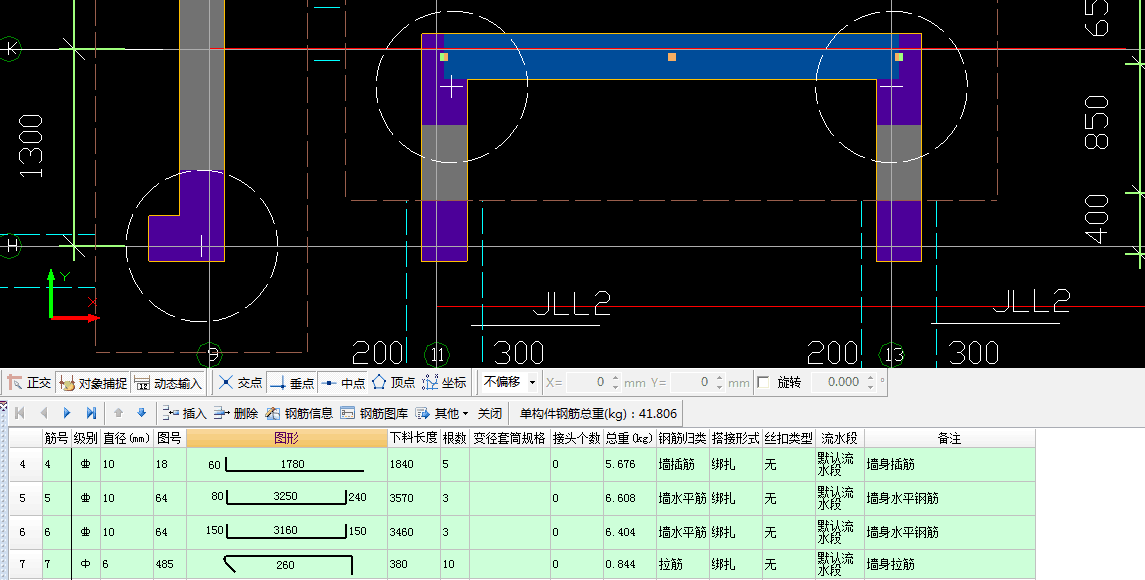Click the first JLL2 beam label
This screenshot has height=580, width=1145.
click(x=572, y=304)
